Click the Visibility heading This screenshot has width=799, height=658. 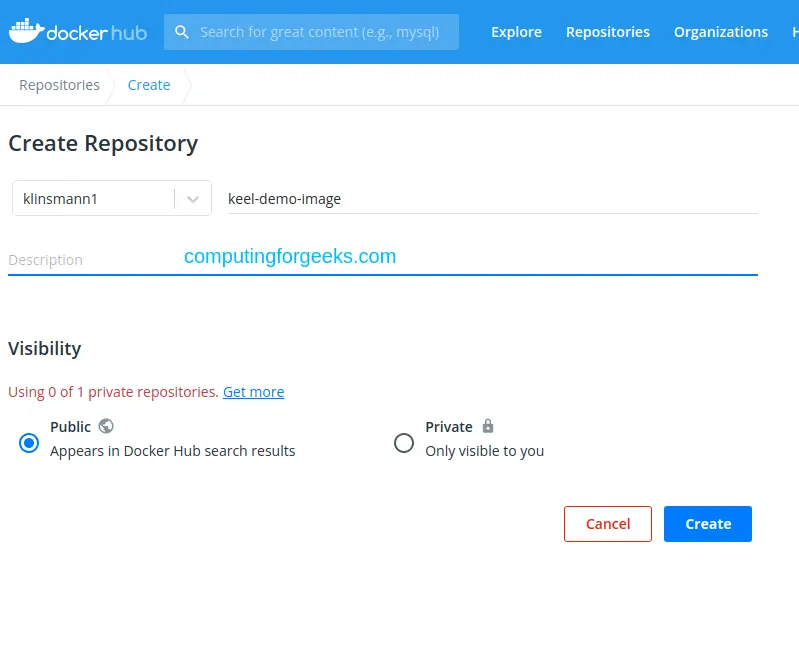pyautogui.click(x=45, y=349)
